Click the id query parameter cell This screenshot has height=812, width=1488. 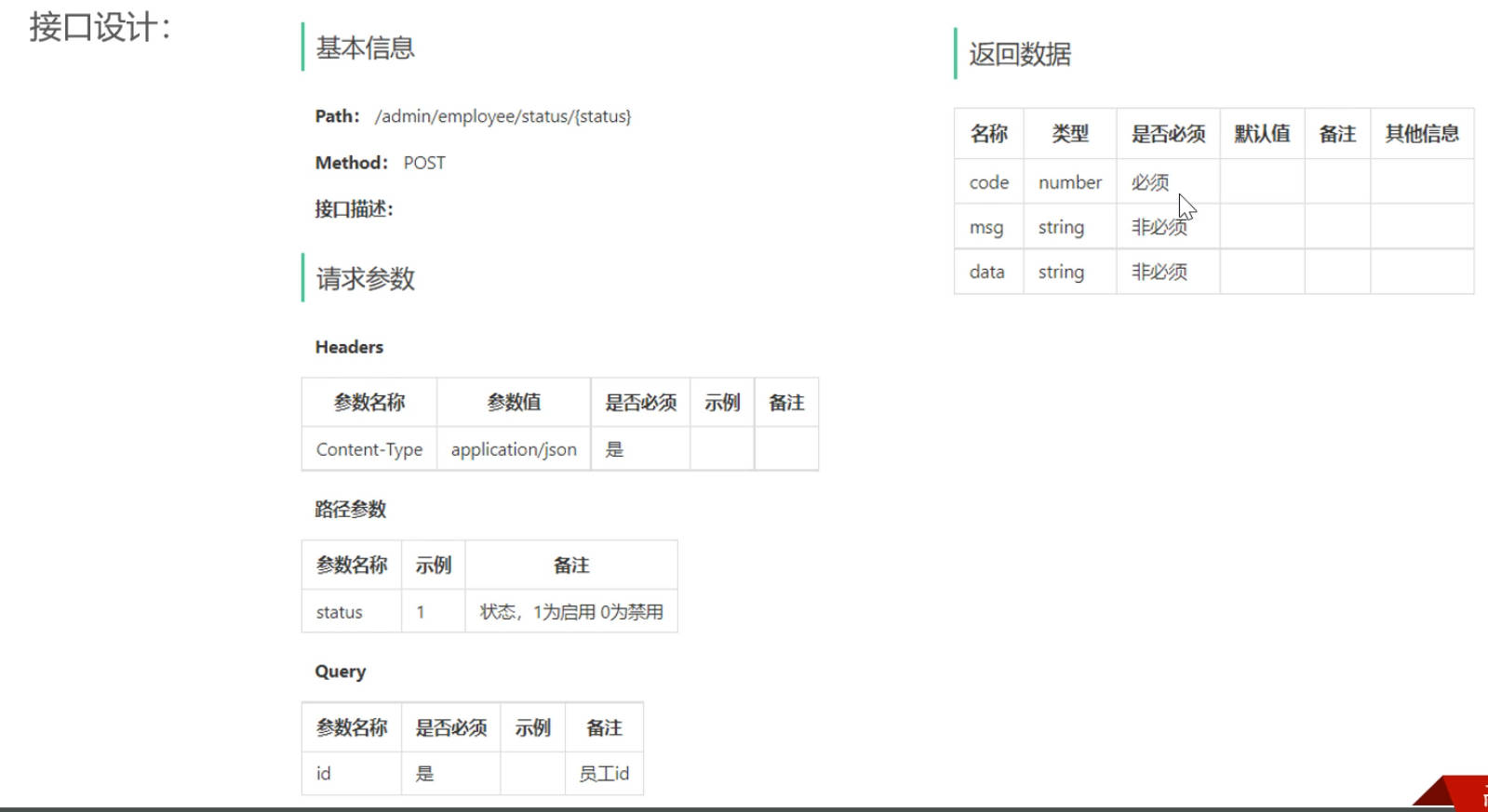pos(352,774)
